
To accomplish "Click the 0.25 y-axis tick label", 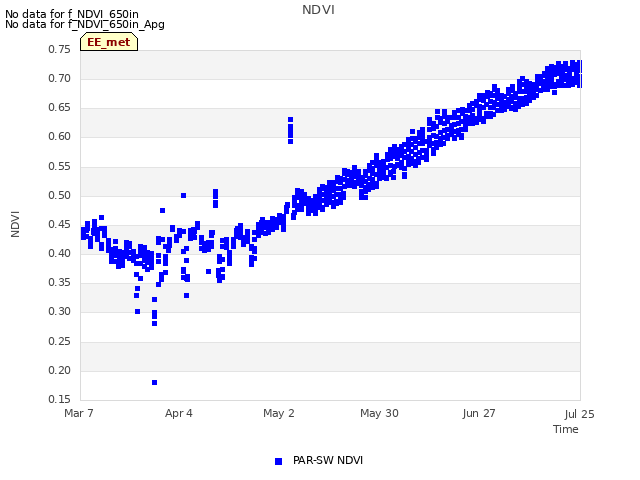I will (x=59, y=341).
